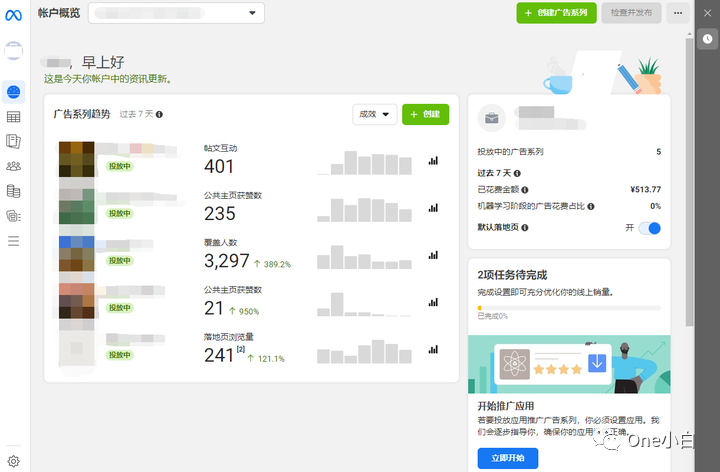Click the ¥513.77 spend value

(x=645, y=189)
